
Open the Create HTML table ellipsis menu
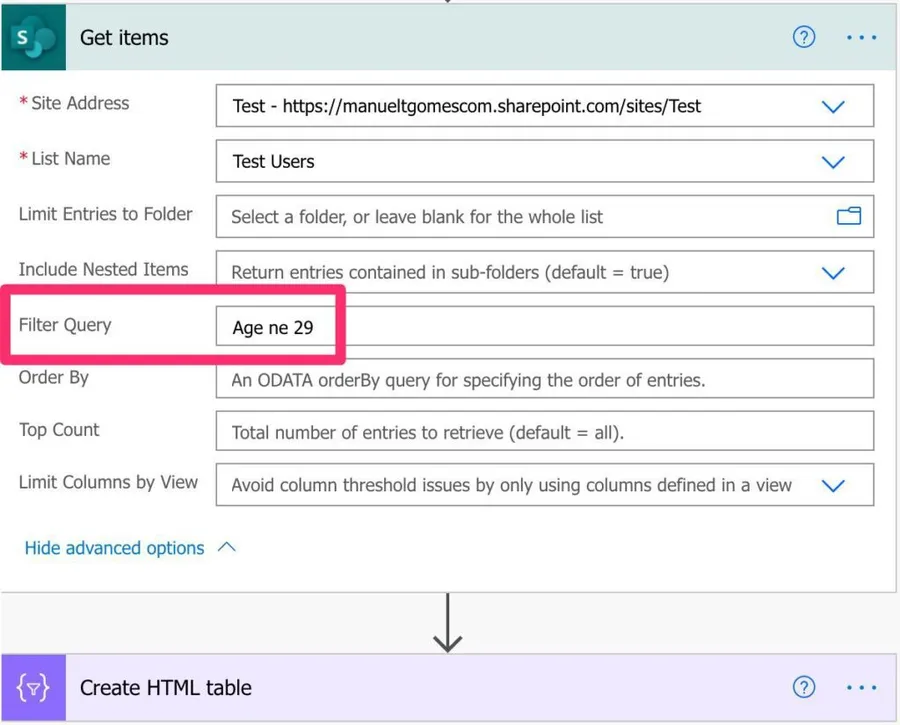pyautogui.click(x=861, y=688)
